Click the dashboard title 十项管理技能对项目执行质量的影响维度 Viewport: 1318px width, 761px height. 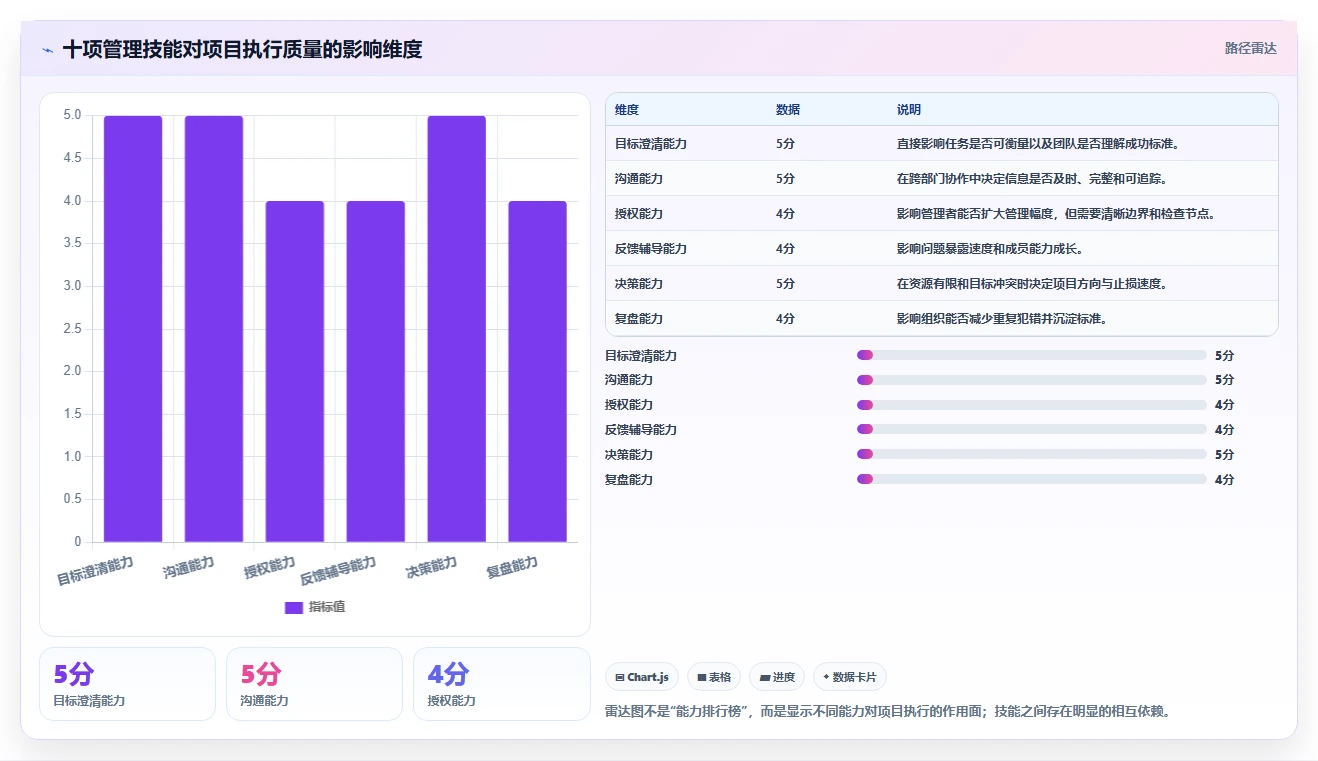242,49
